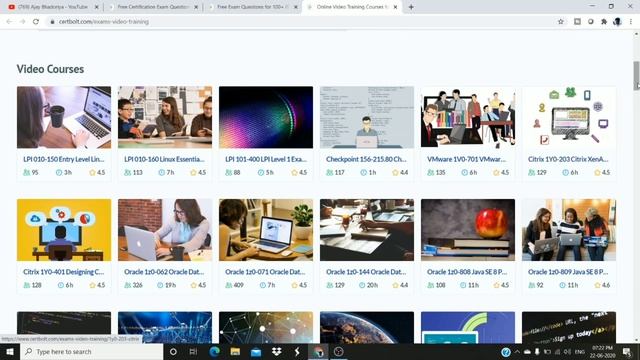Reload the page with refresh icon
640x360 pixels.
pos(36,22)
